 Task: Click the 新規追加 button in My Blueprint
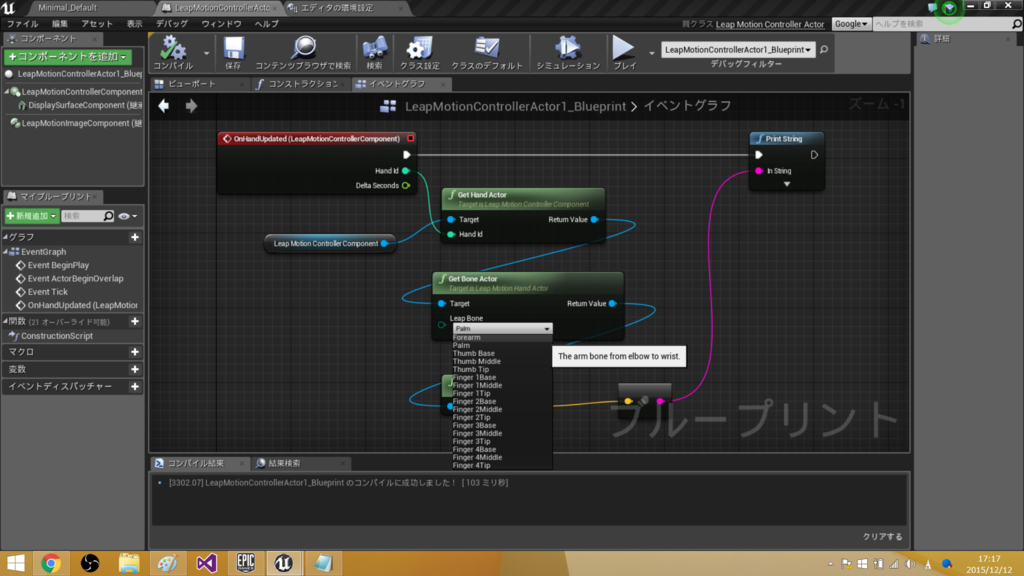pos(31,216)
